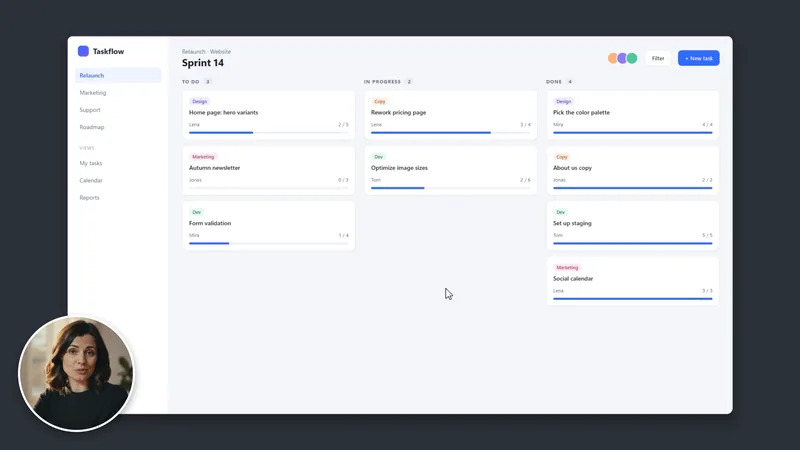Create a new task with New task button
The image size is (800, 450).
[698, 58]
